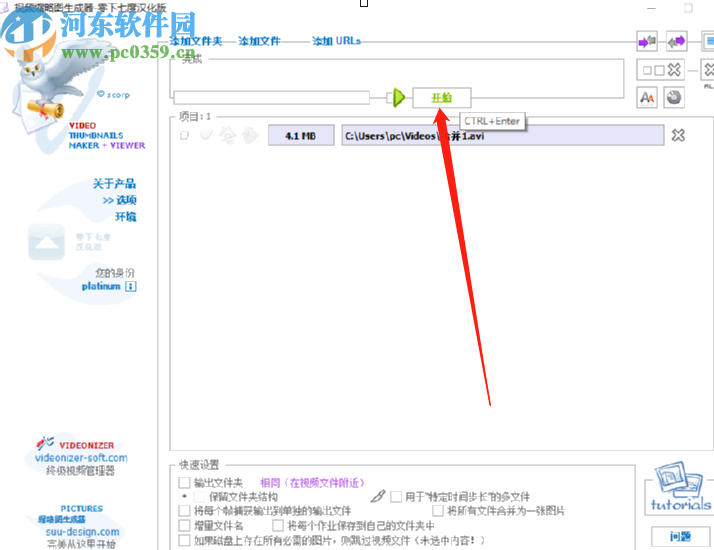
Task: Open the videonizer-soft.com link
Action: (x=81, y=458)
